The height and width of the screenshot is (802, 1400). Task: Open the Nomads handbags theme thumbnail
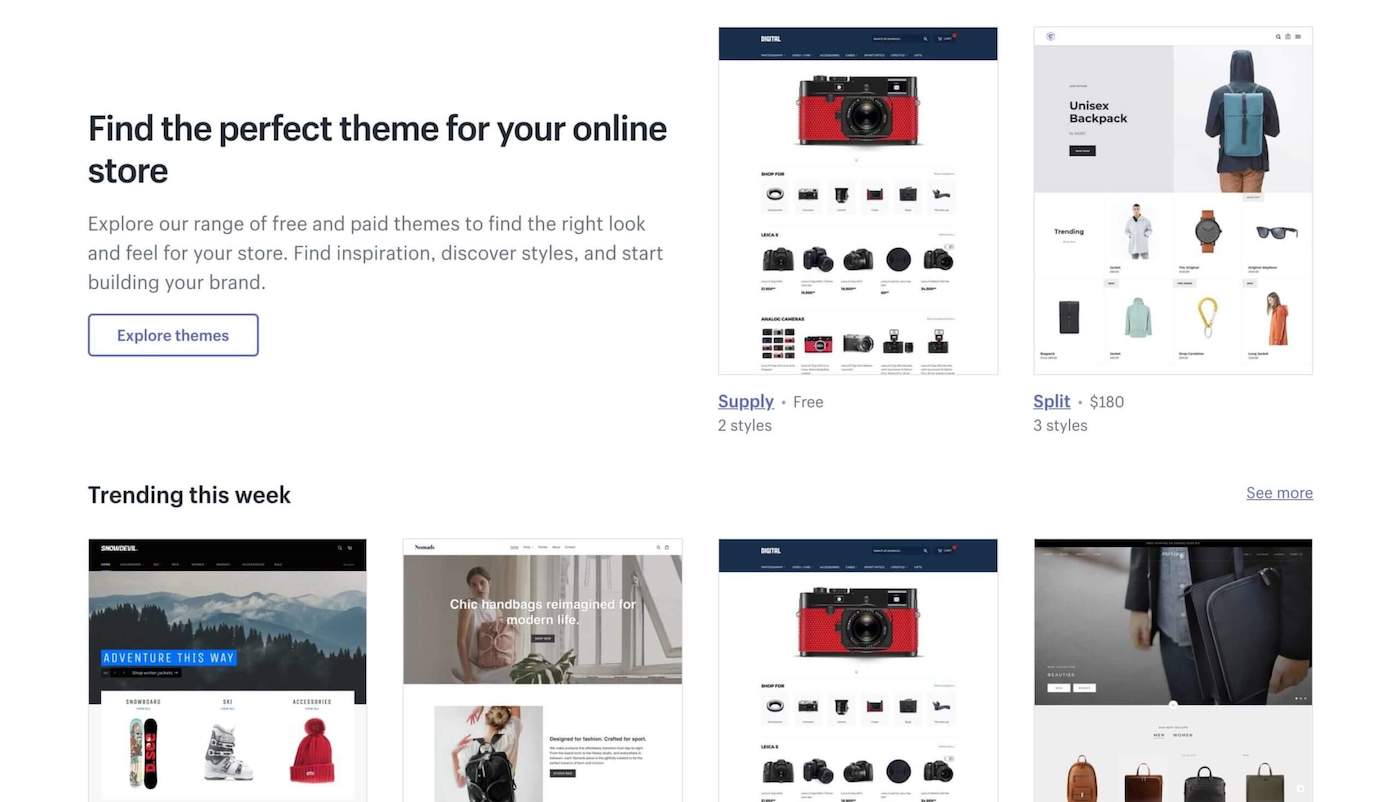tap(543, 670)
